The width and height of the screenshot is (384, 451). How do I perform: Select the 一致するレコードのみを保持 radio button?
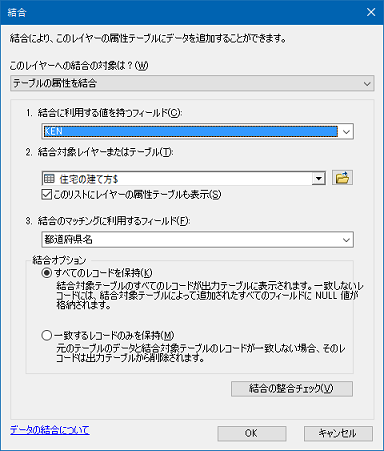coord(47,335)
